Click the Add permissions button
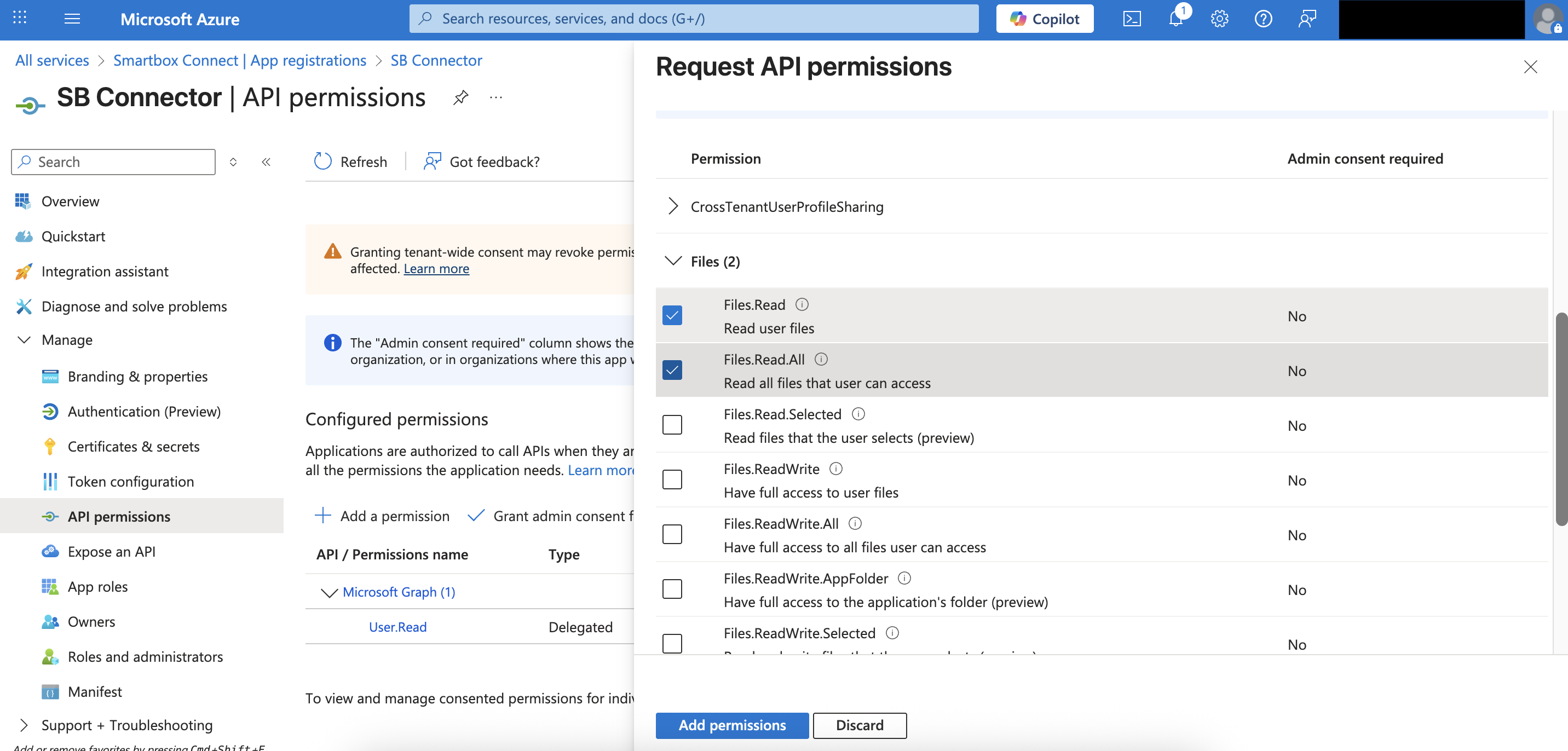1568x751 pixels. tap(731, 725)
